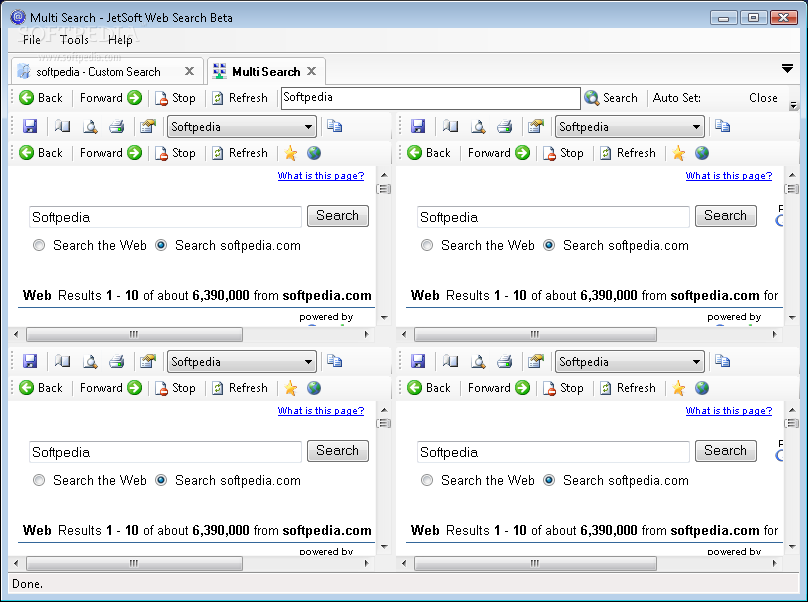This screenshot has width=808, height=602.
Task: Click the save icon in the top-left pane
Action: point(30,126)
